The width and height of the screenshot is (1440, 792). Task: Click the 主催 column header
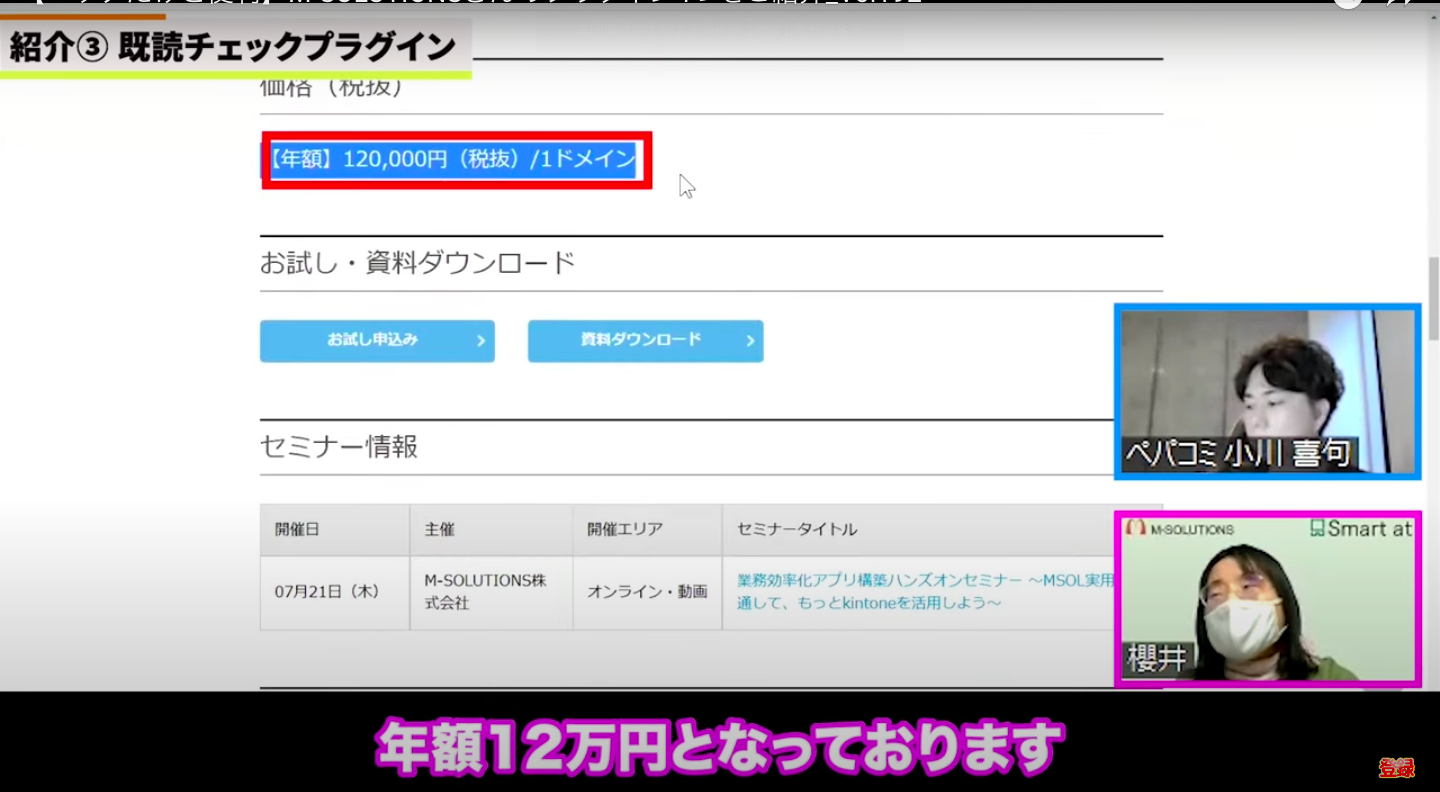(x=440, y=530)
